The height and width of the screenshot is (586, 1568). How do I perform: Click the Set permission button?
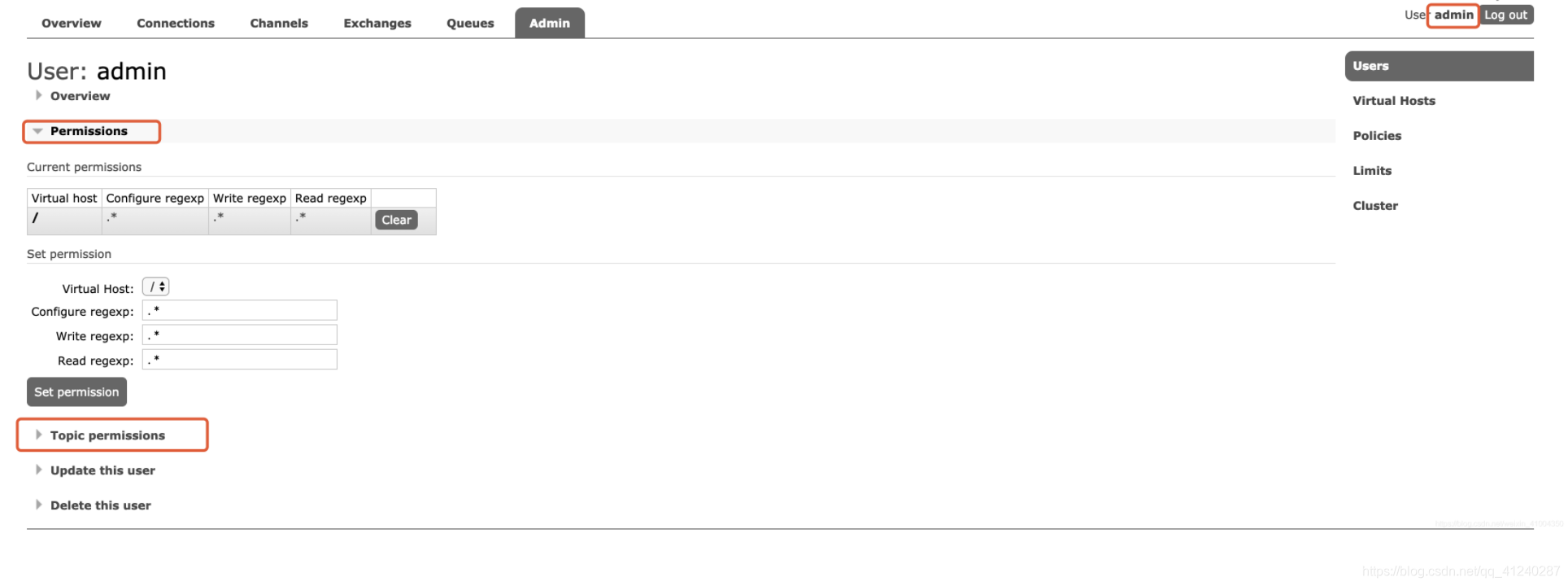pos(76,391)
